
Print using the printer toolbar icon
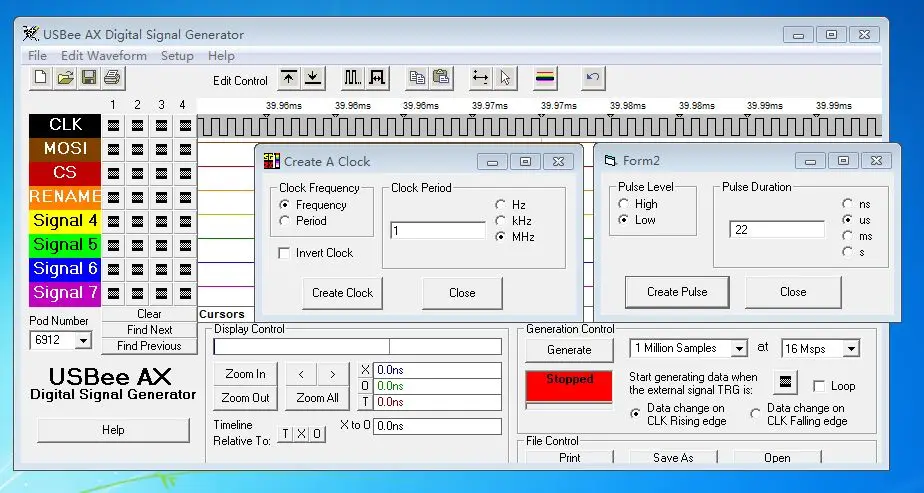click(x=113, y=78)
